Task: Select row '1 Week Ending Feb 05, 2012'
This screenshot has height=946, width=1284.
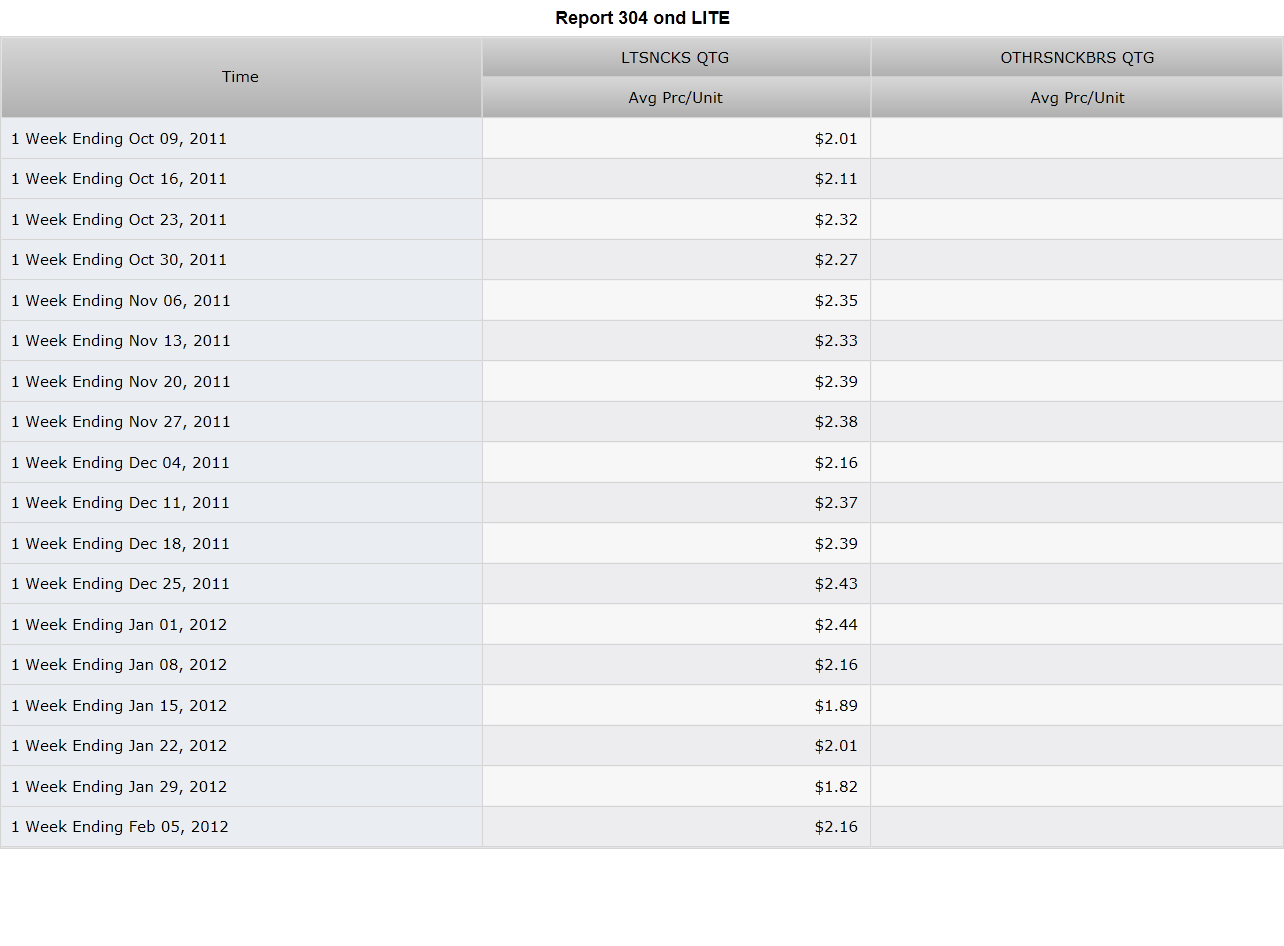Action: point(642,827)
